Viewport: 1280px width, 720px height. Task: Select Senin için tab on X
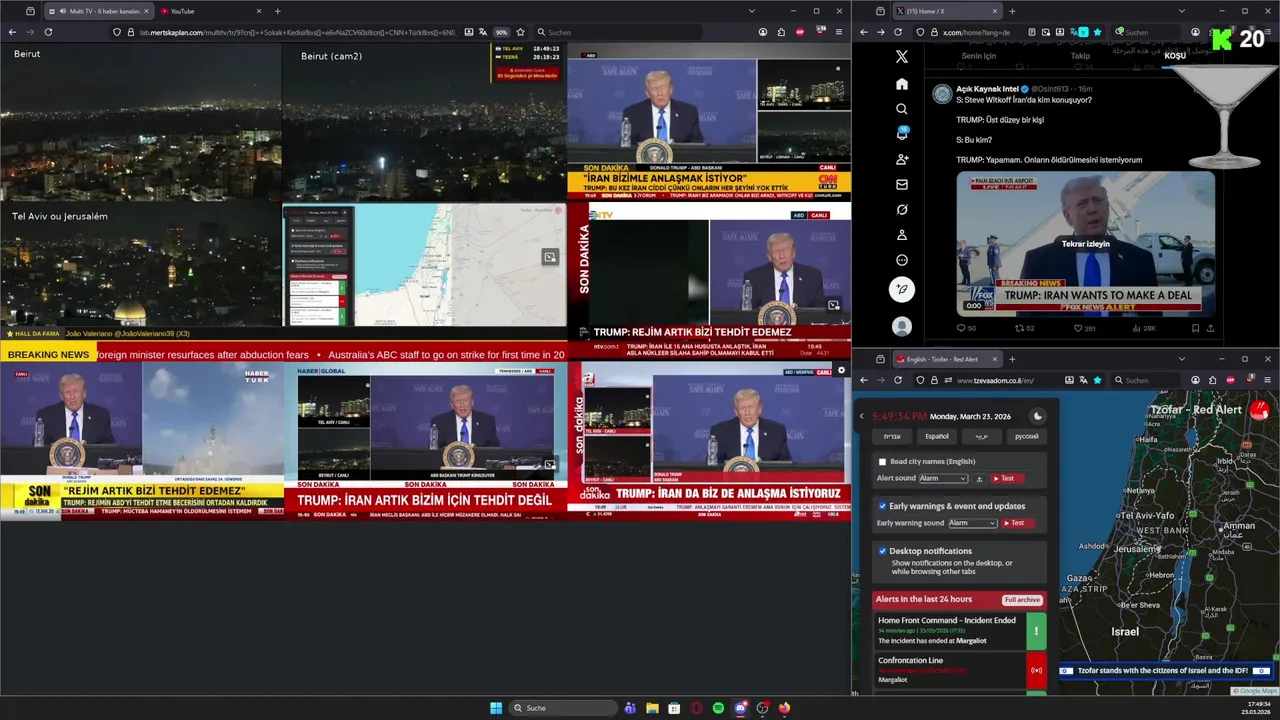(979, 56)
